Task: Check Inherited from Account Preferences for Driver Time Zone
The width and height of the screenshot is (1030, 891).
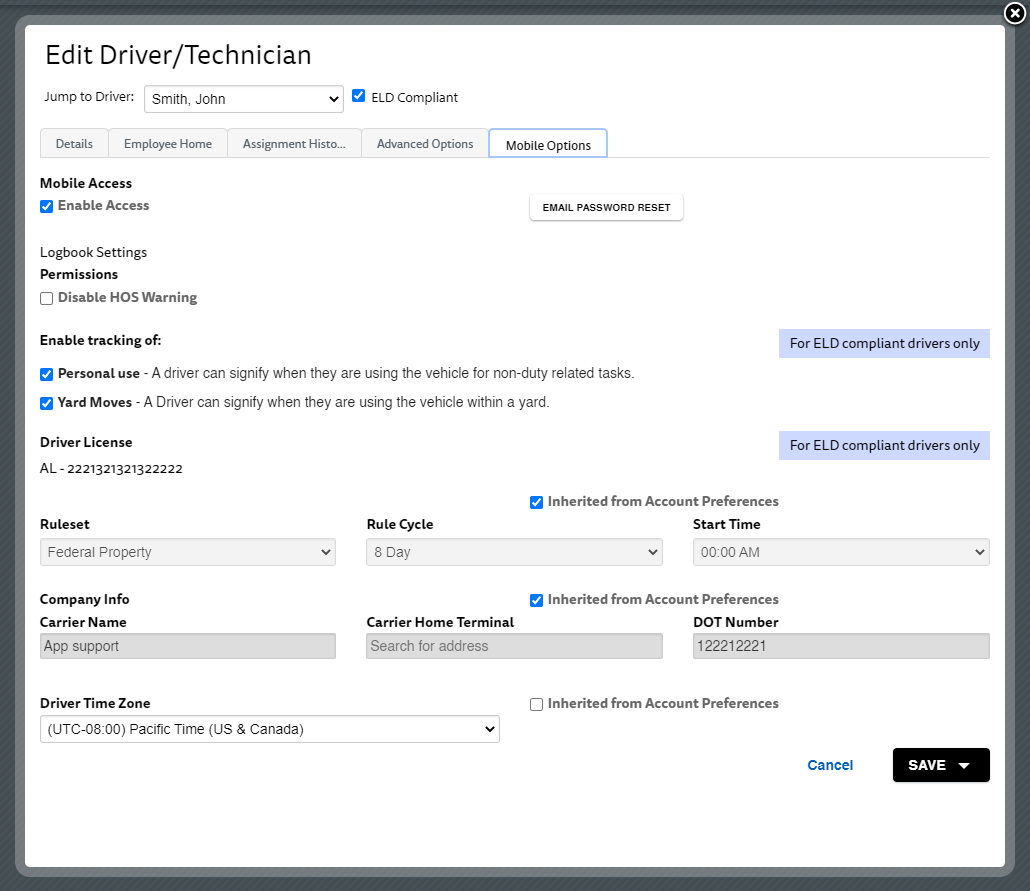Action: (537, 704)
